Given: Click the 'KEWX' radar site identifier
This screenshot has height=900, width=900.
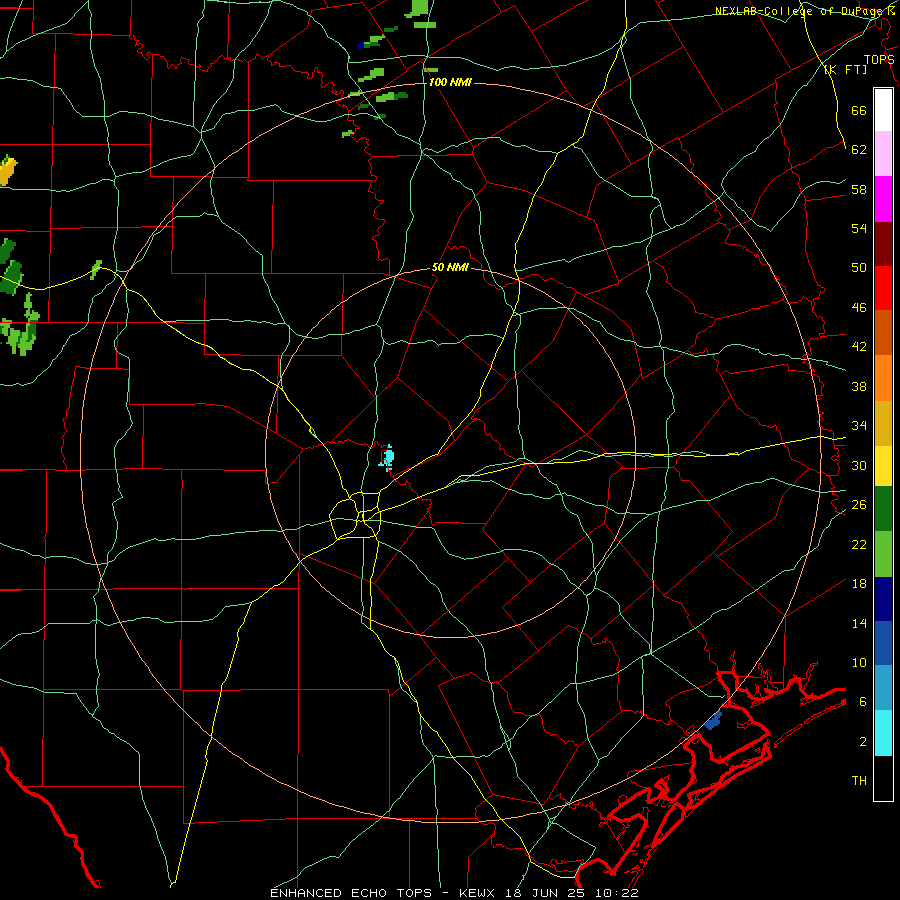Looking at the screenshot, I should [476, 893].
